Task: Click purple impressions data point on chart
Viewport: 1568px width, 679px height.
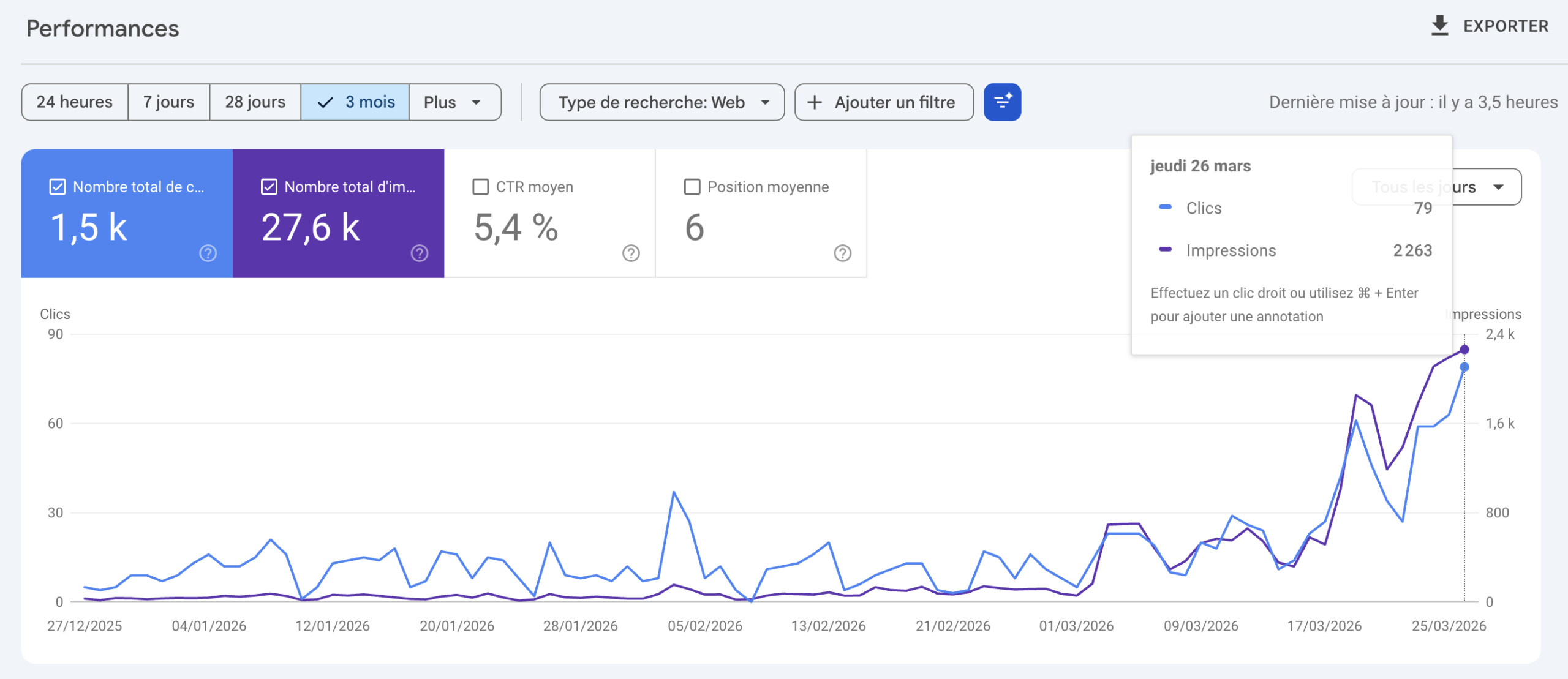Action: 1464,350
